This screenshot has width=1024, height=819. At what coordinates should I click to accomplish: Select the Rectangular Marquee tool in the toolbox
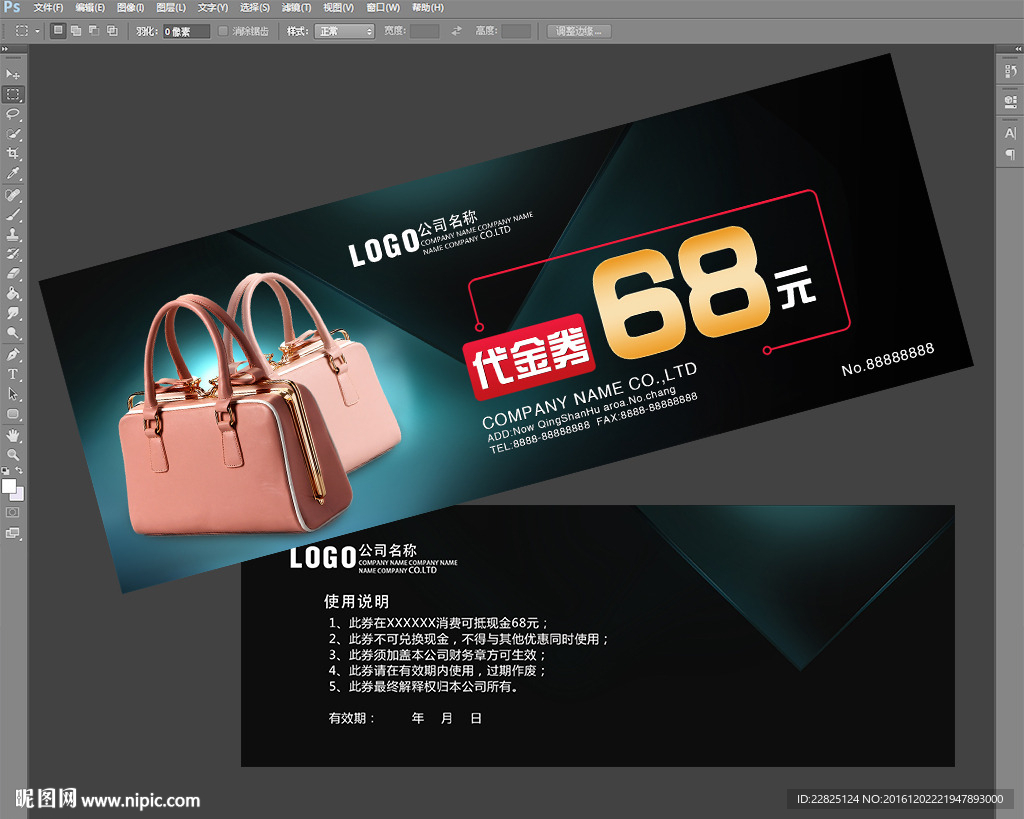[x=13, y=94]
